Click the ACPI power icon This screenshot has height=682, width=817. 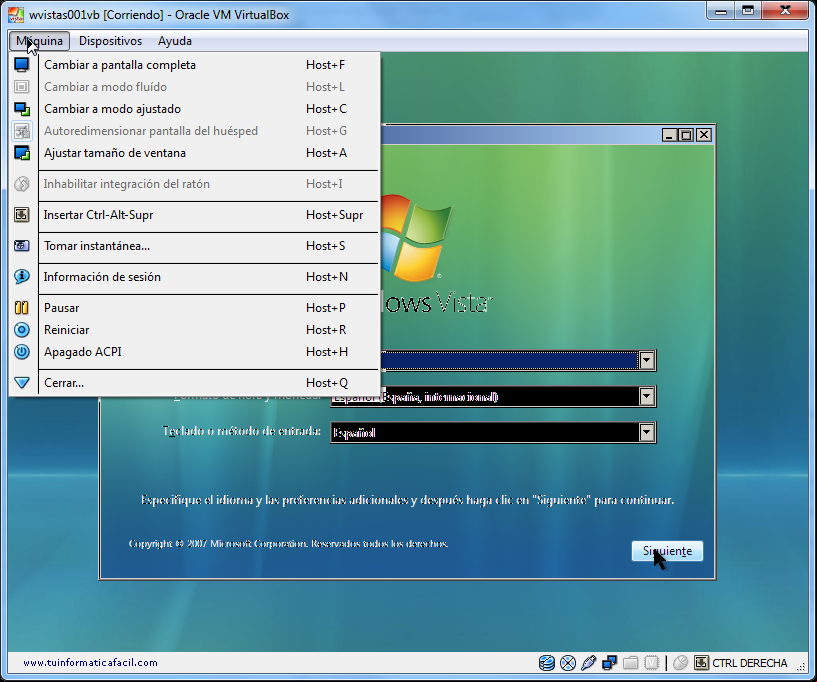click(x=21, y=352)
